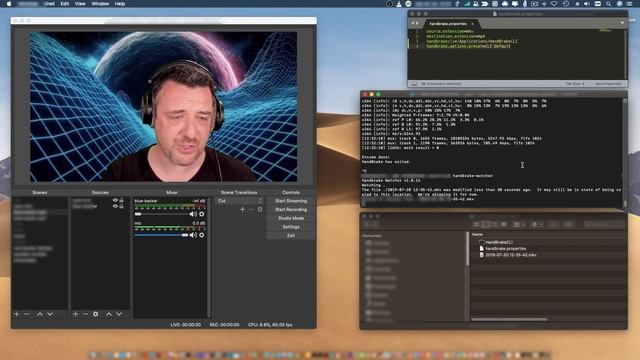This screenshot has width=640, height=360.
Task: Move source up in Sources list
Action: point(109,314)
